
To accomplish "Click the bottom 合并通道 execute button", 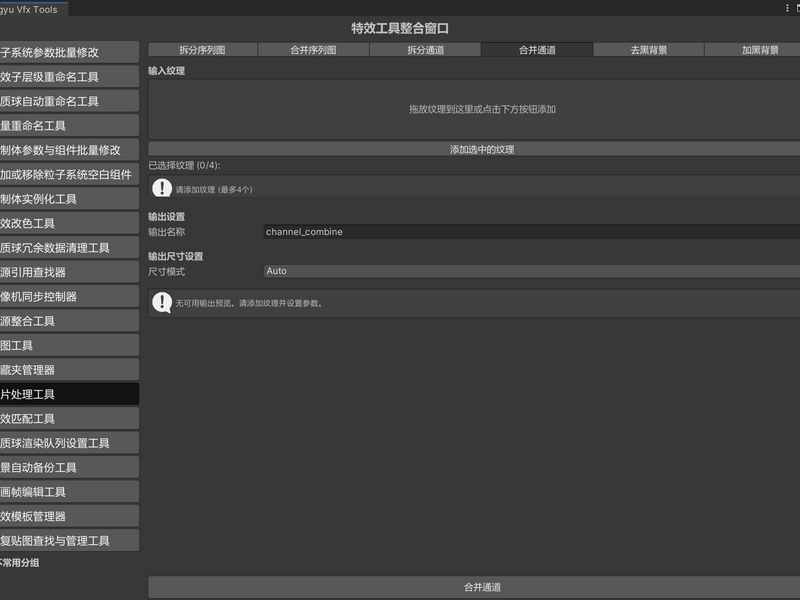I will pos(474,587).
